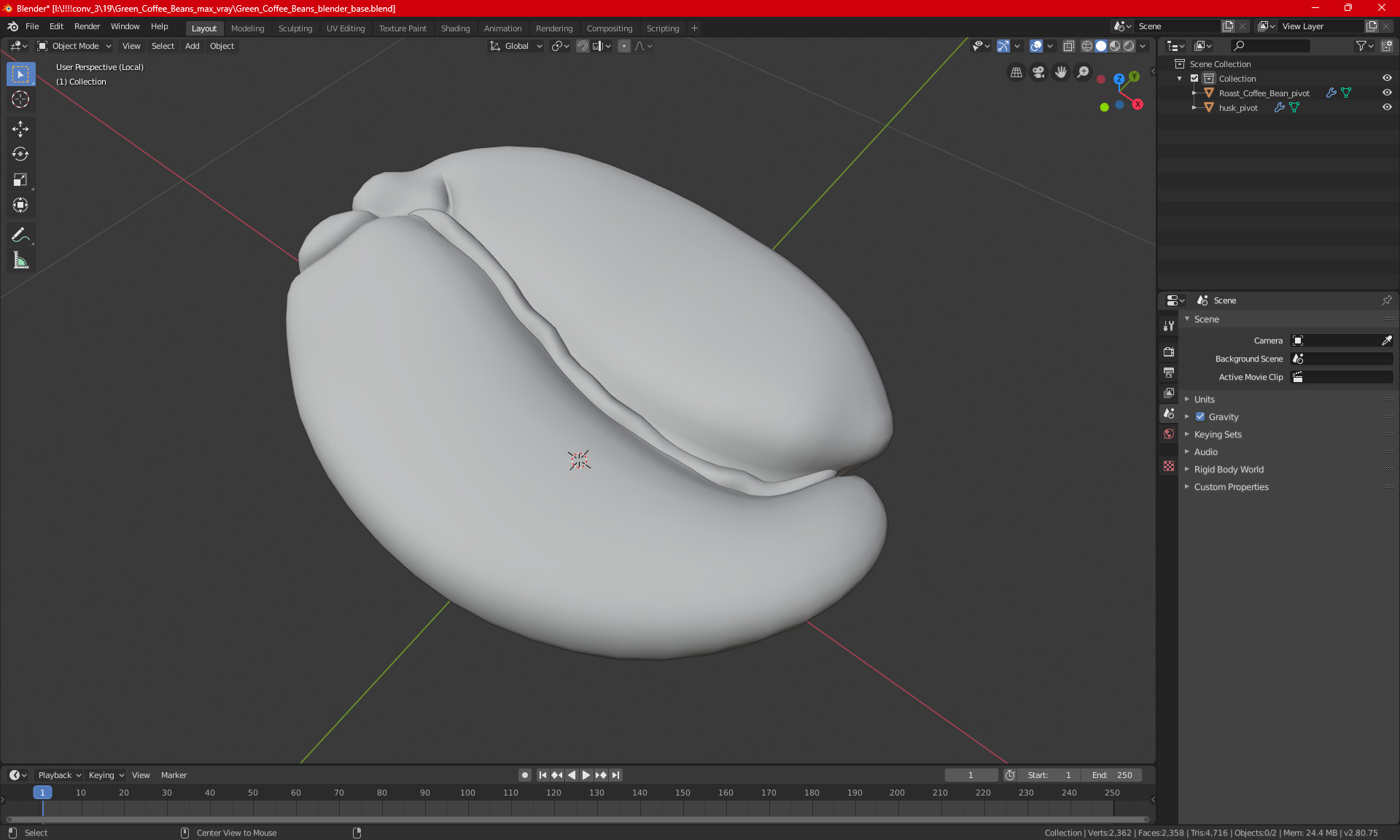This screenshot has width=1400, height=840.
Task: Expand the Custom Properties panel
Action: click(x=1231, y=487)
